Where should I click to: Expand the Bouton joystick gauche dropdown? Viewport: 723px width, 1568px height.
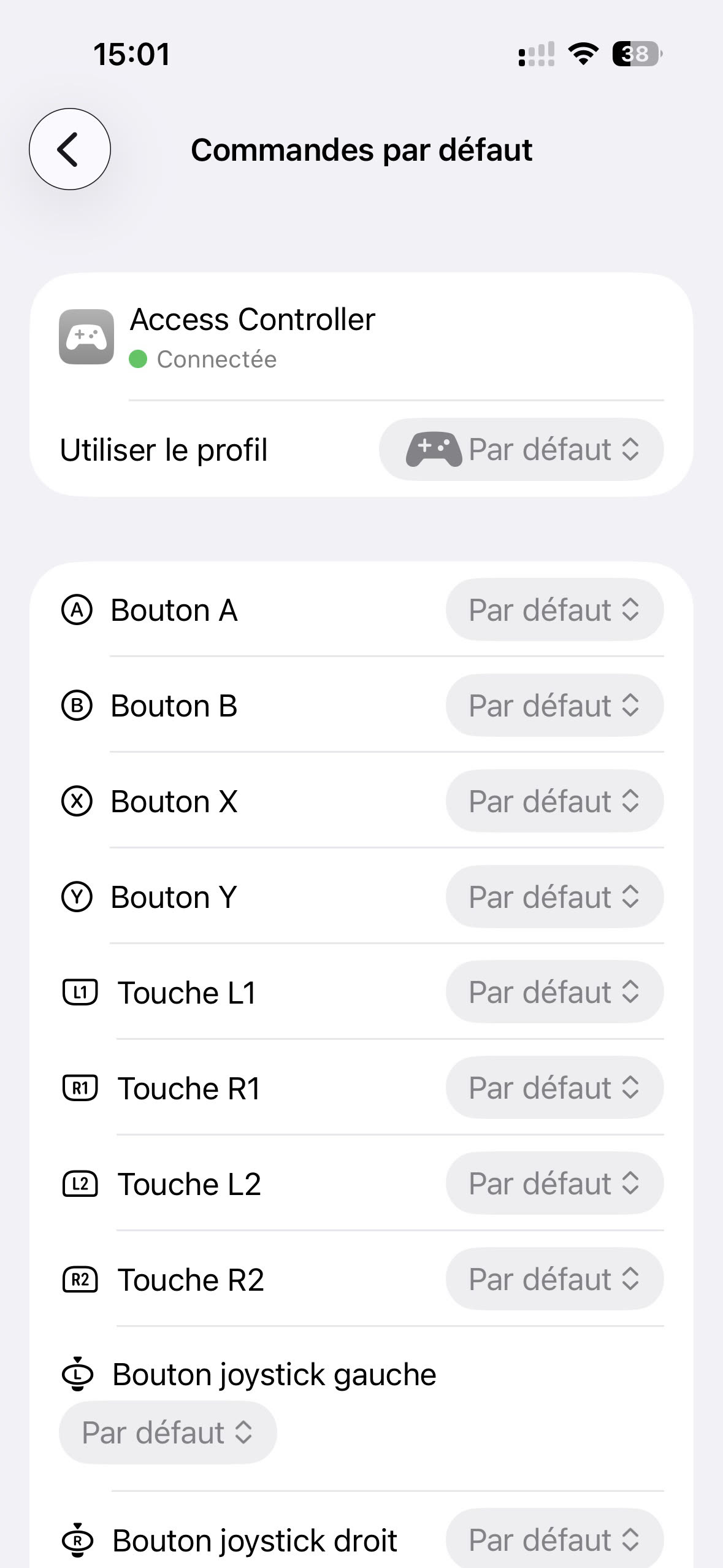coord(167,1433)
